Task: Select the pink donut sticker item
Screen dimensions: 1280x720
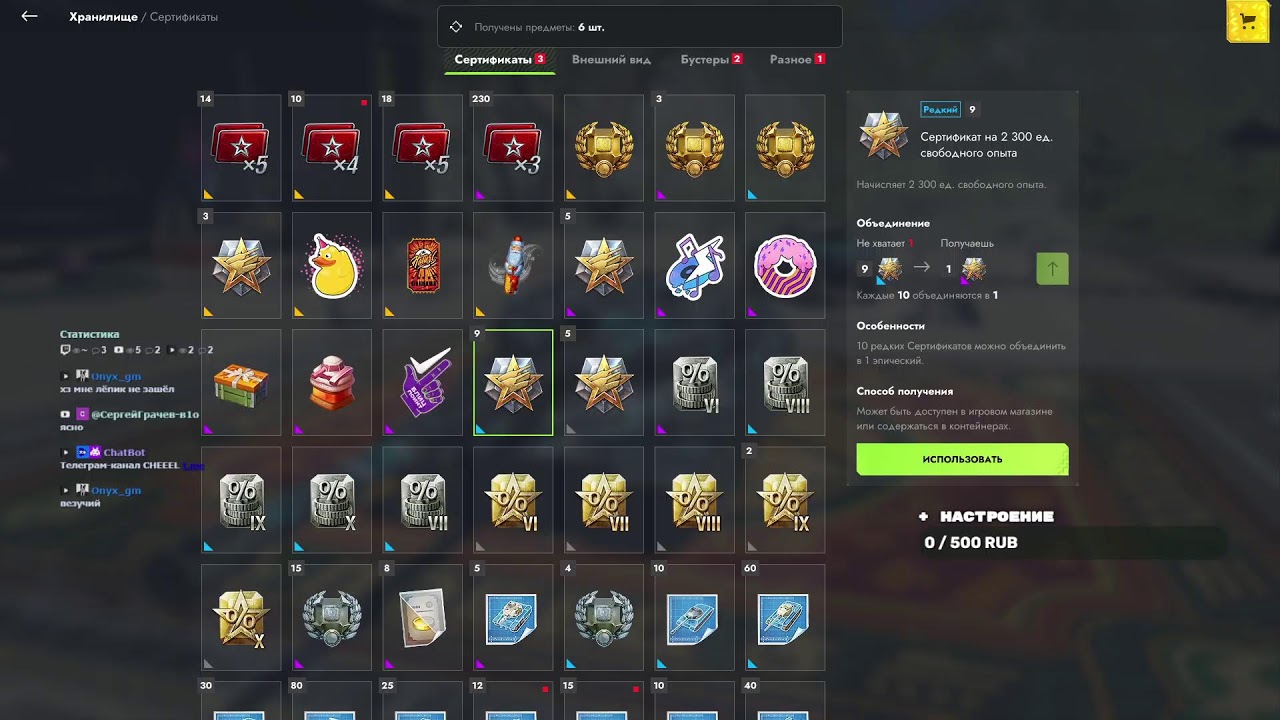Action: point(785,266)
